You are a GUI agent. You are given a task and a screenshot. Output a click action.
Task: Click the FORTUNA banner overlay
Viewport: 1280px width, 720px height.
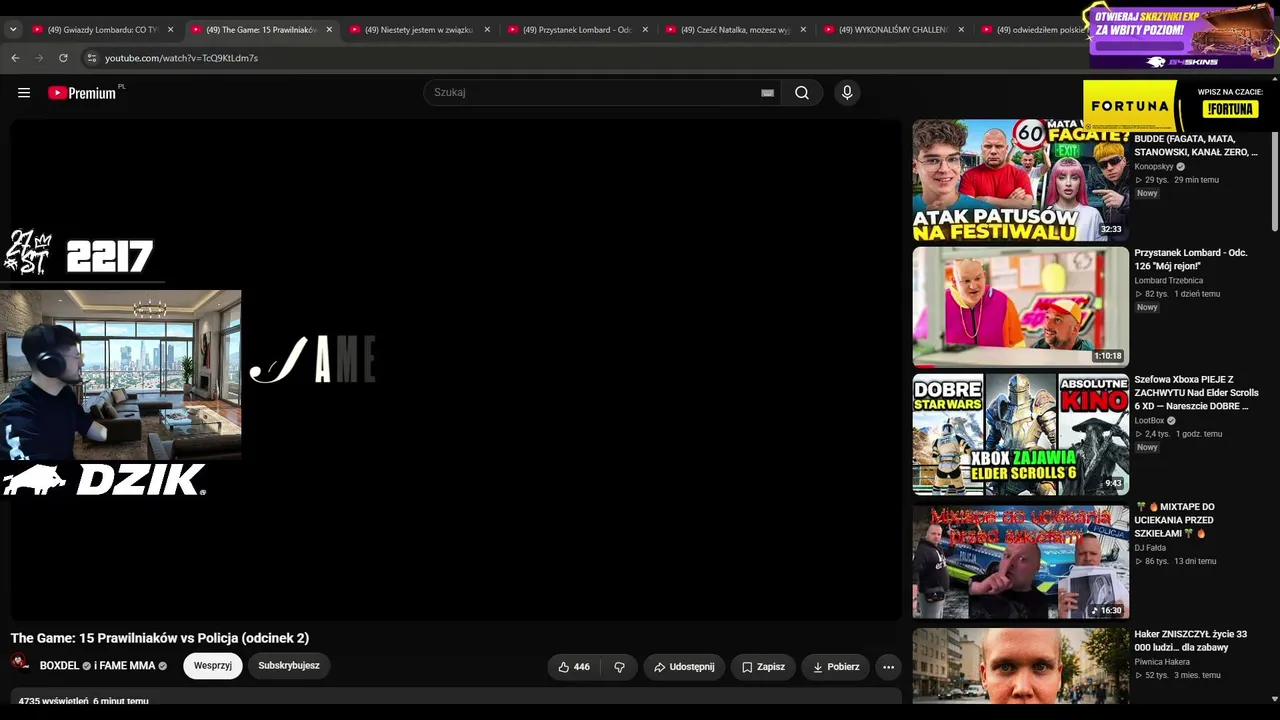(x=1181, y=106)
